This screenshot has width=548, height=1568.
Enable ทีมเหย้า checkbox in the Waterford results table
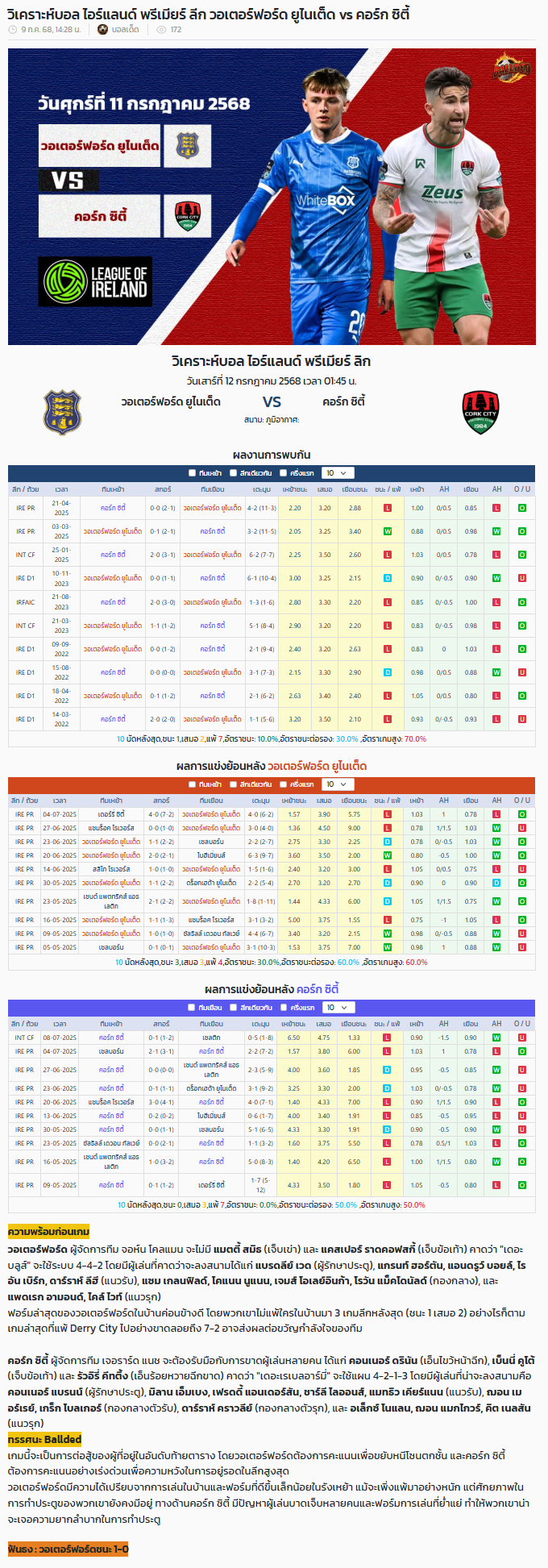pos(192,784)
